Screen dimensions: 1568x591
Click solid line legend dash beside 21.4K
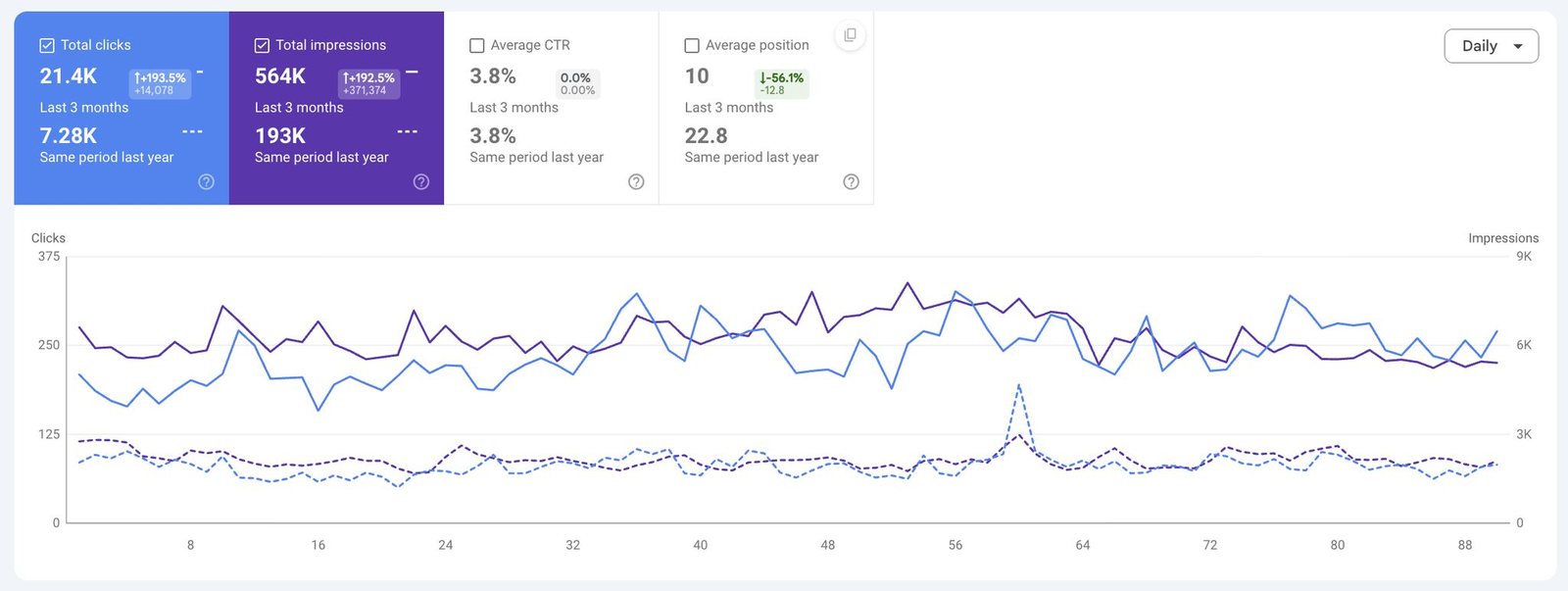200,72
